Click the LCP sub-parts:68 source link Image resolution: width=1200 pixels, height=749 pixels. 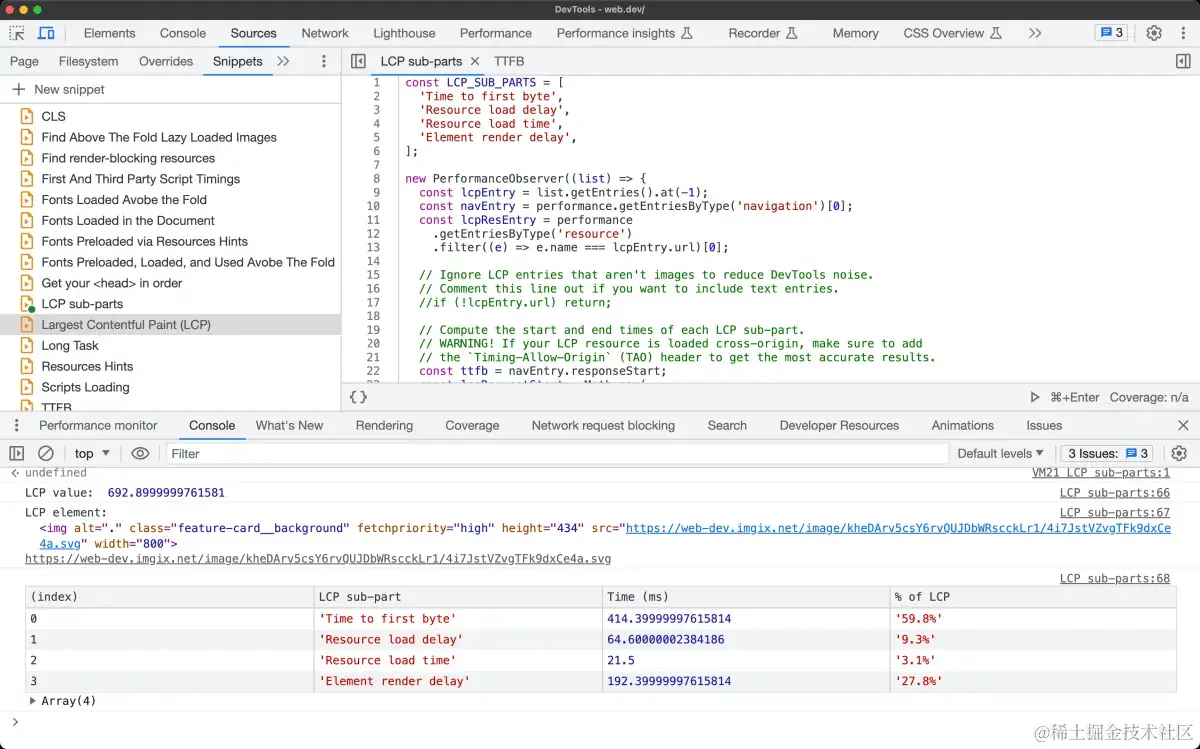[x=1115, y=579]
